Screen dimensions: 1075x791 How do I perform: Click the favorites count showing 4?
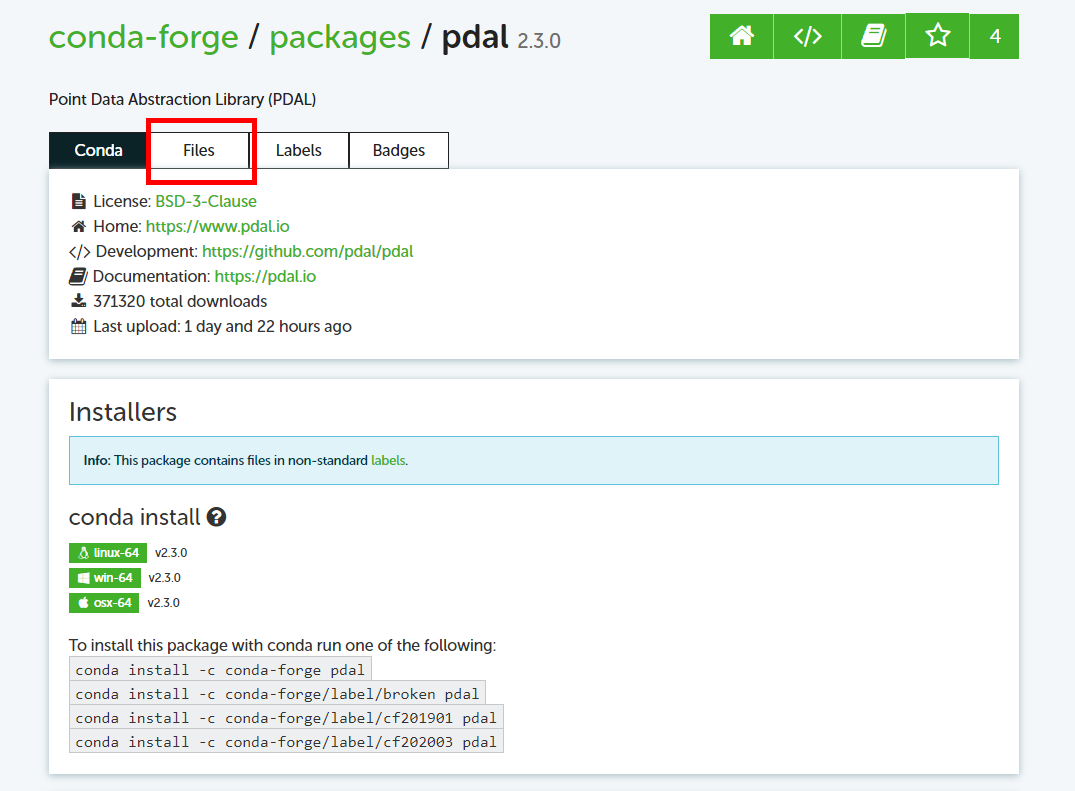click(994, 37)
